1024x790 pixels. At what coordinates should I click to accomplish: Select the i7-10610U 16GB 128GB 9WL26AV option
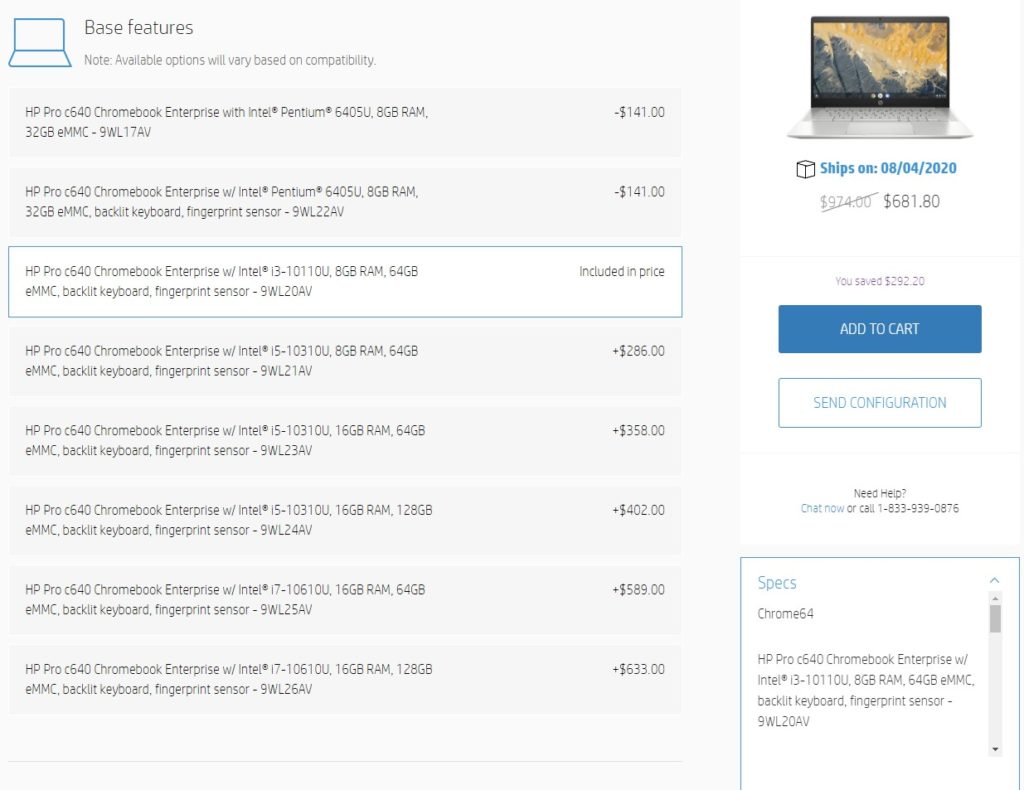(345, 680)
